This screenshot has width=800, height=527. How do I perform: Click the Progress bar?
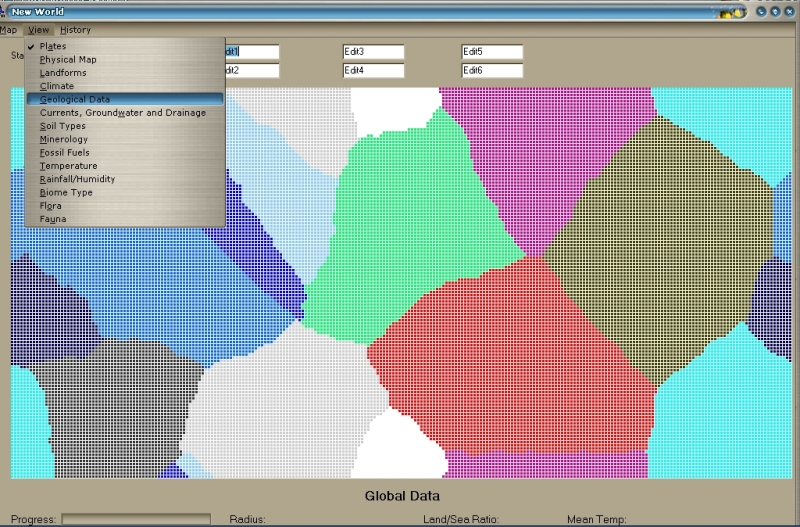136,520
